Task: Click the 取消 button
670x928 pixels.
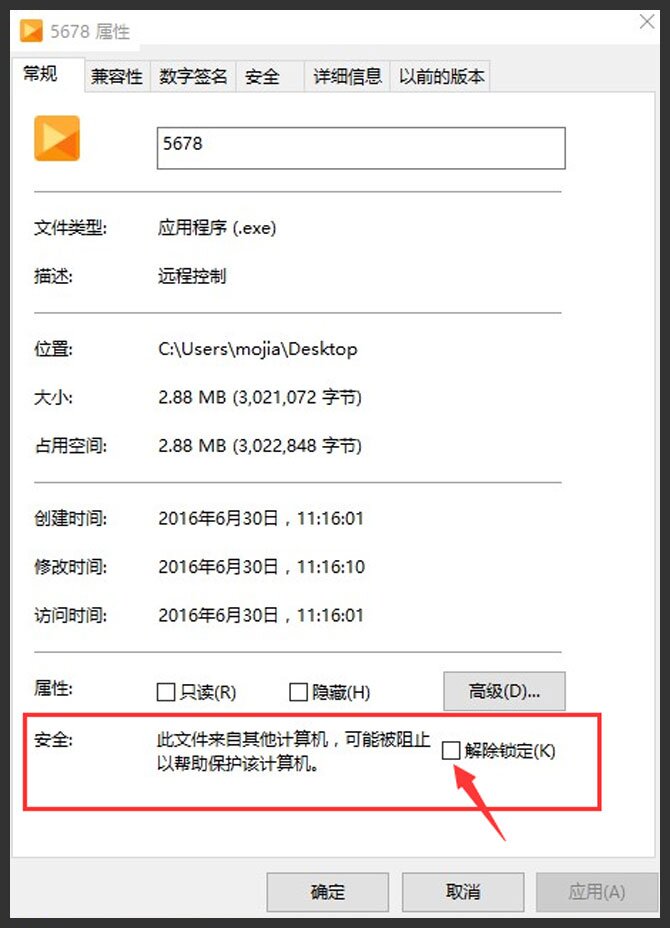Action: 463,892
